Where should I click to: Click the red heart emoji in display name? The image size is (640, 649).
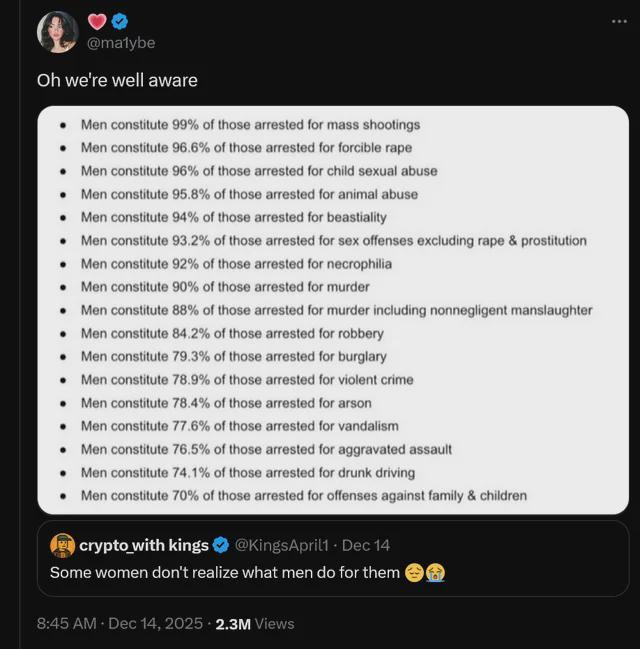coord(97,21)
